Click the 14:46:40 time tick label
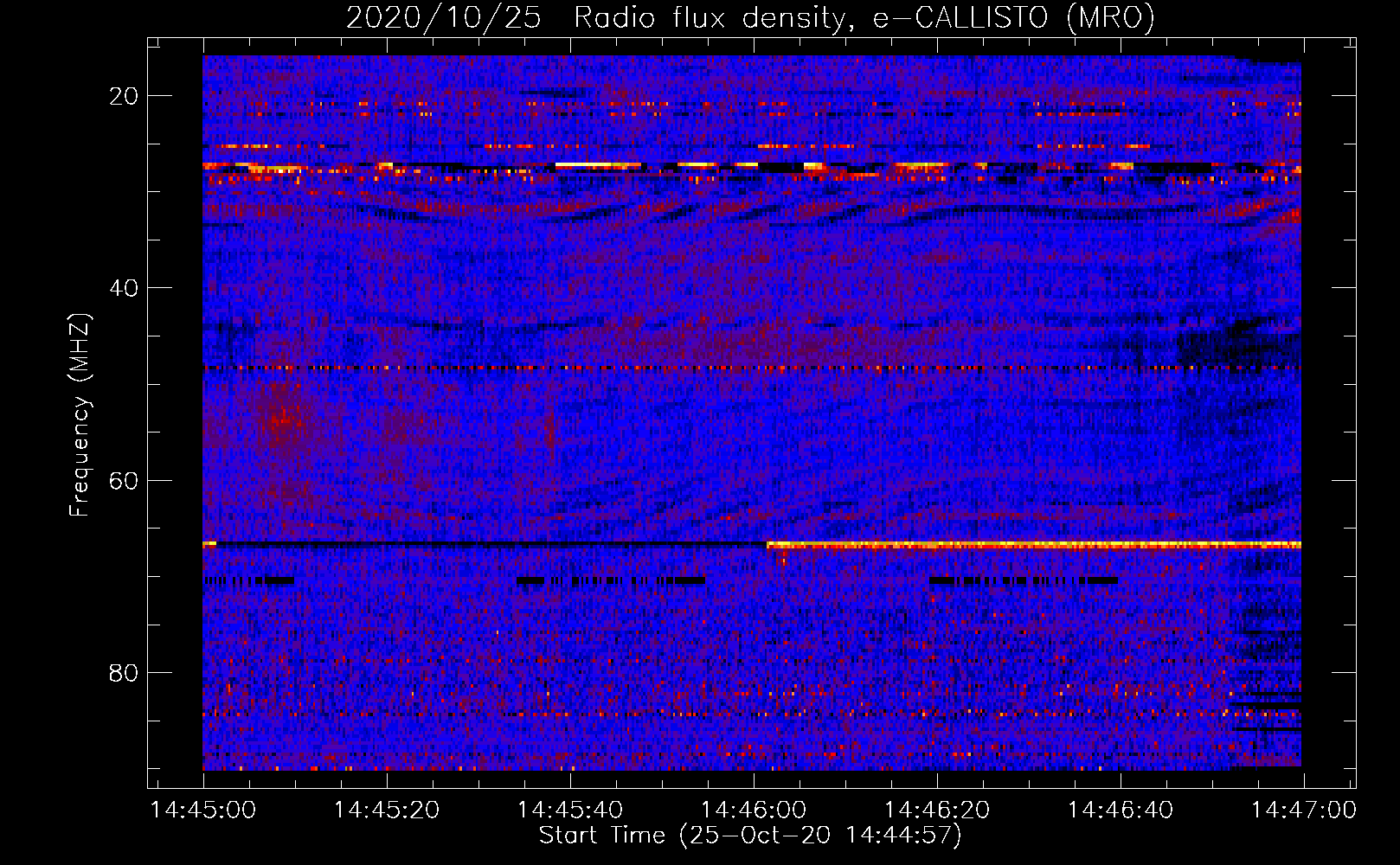 (x=1121, y=811)
